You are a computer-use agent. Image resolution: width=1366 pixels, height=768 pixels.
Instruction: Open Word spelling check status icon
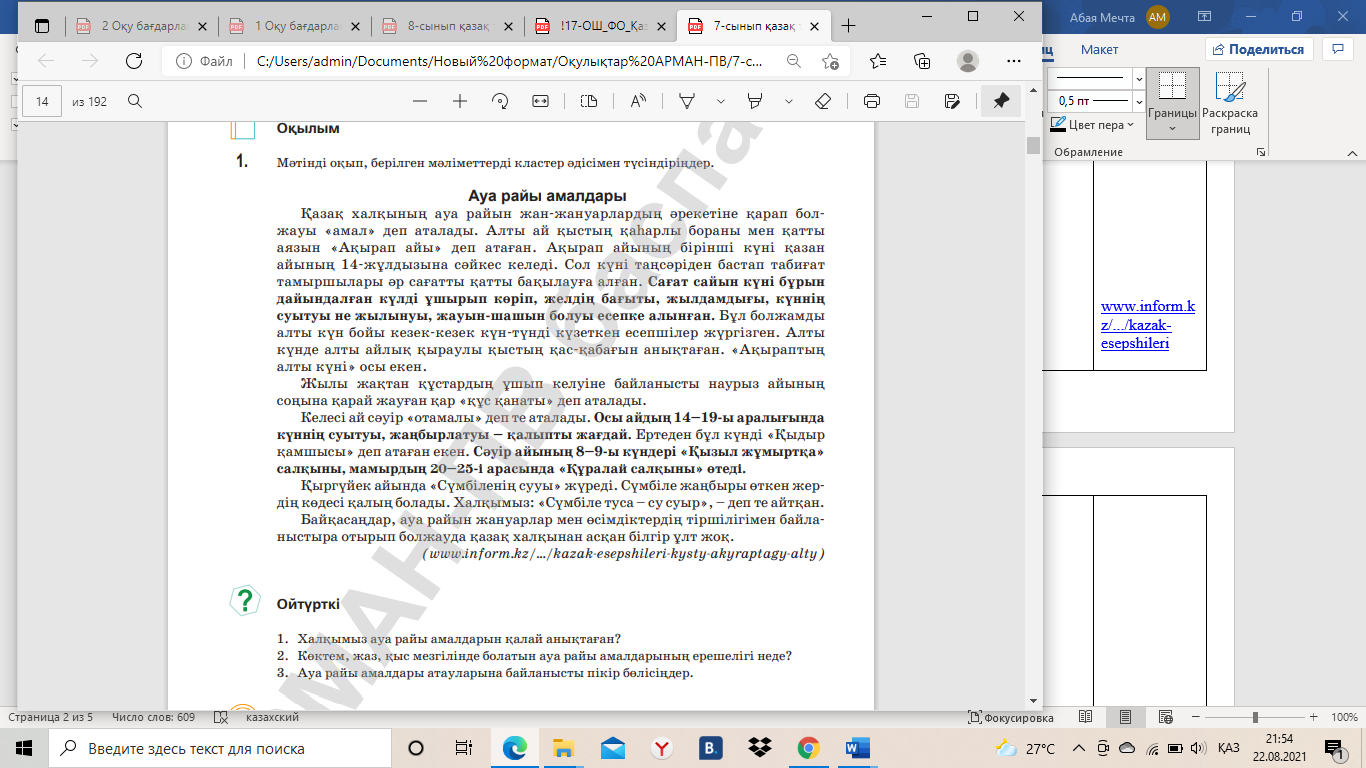pyautogui.click(x=222, y=718)
